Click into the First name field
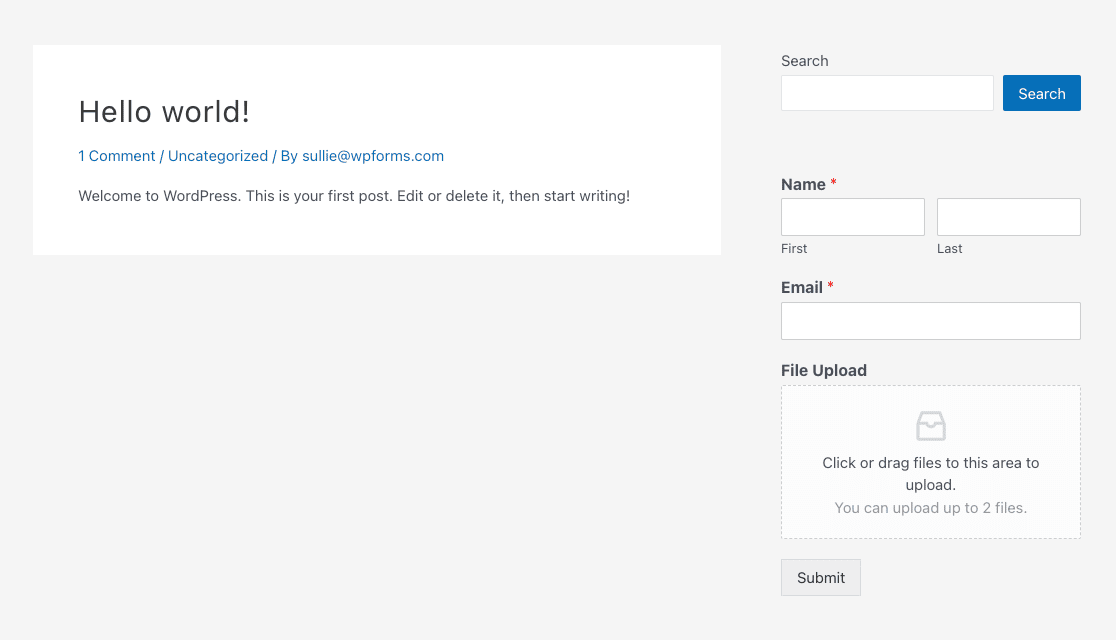The image size is (1116, 640). point(852,217)
